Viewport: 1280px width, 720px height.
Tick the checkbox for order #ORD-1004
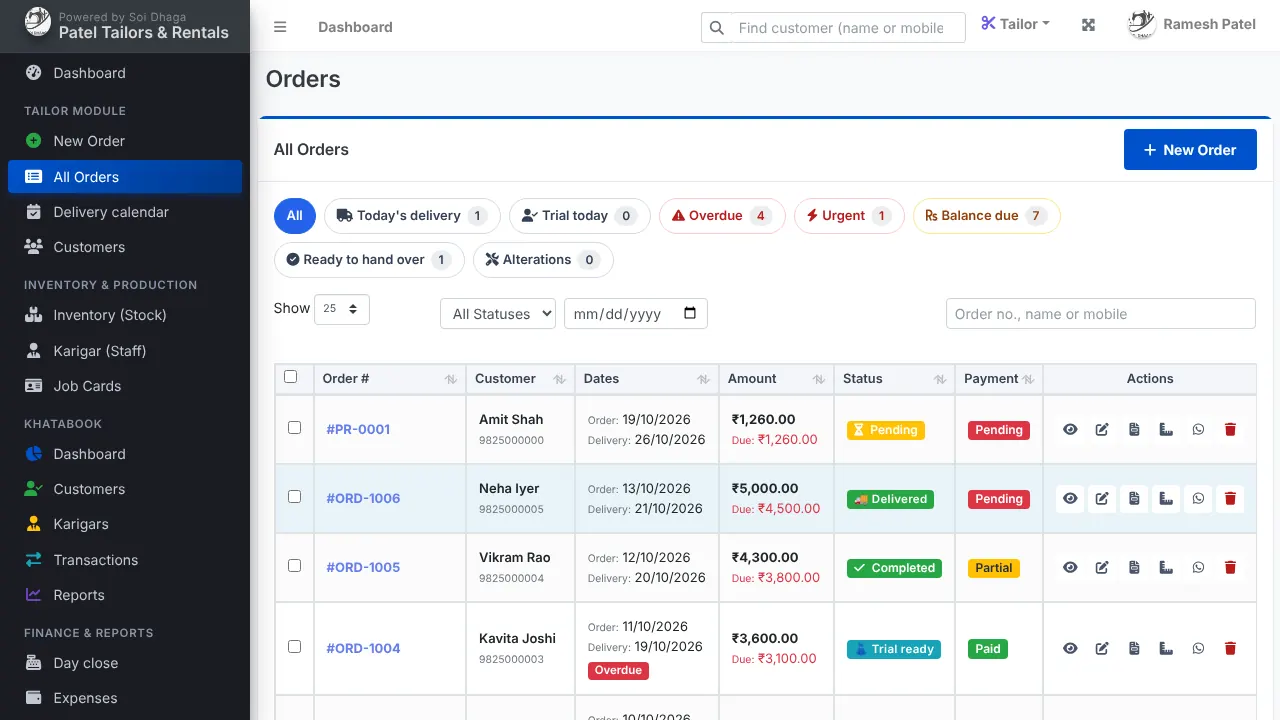[294, 646]
